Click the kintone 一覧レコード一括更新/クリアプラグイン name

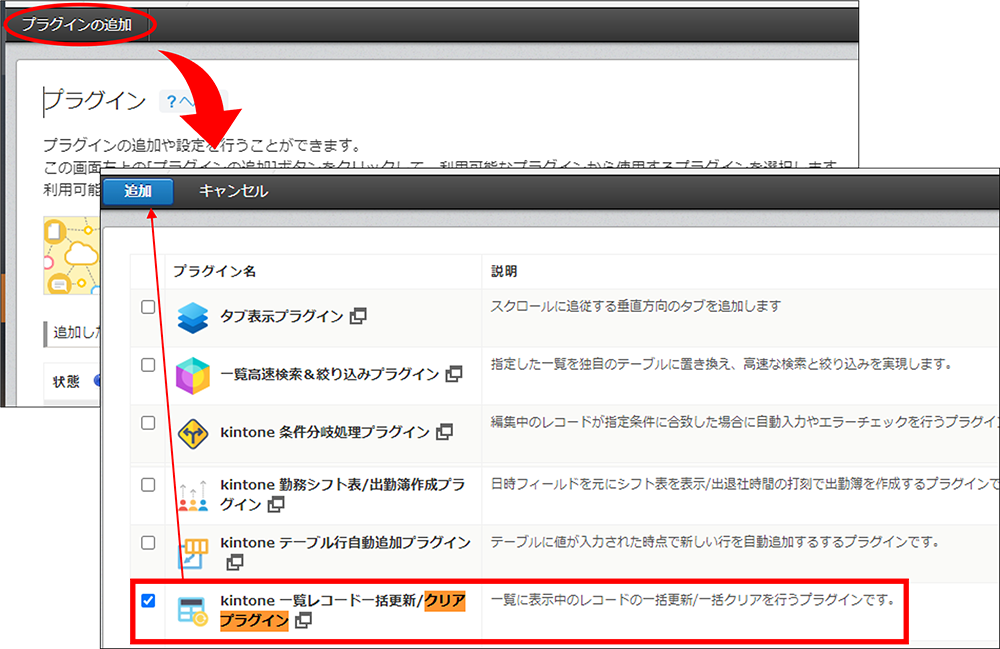point(342,610)
